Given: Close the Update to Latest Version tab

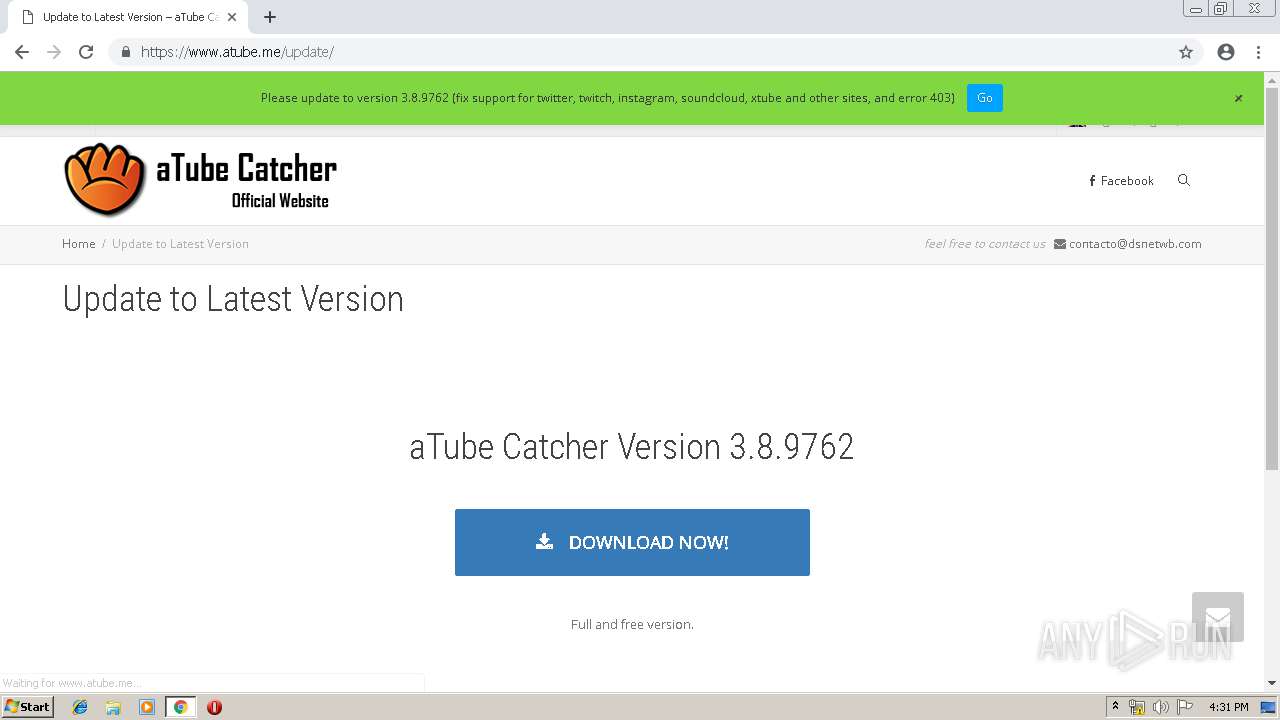Looking at the screenshot, I should pos(232,17).
